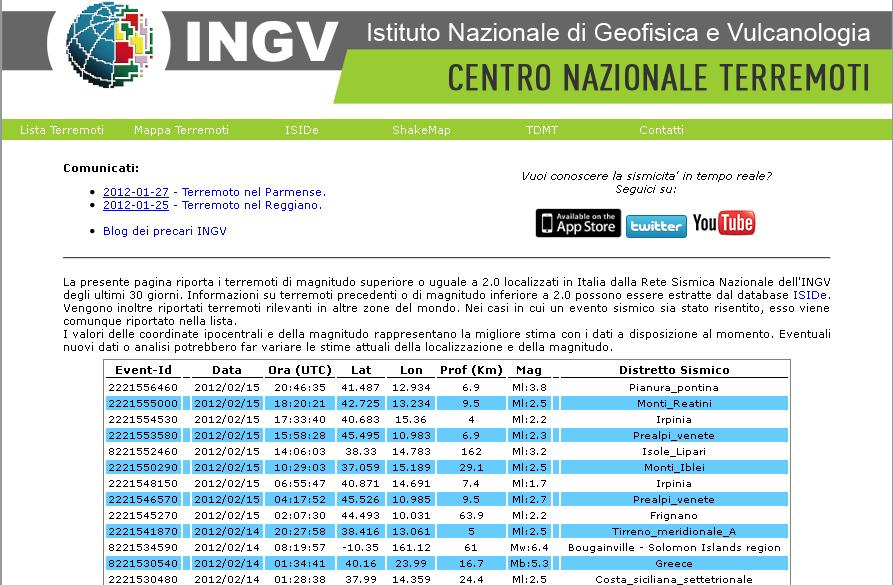893x585 pixels.
Task: Click the Costa_siciliana_settetrionale district cell
Action: pyautogui.click(x=674, y=579)
